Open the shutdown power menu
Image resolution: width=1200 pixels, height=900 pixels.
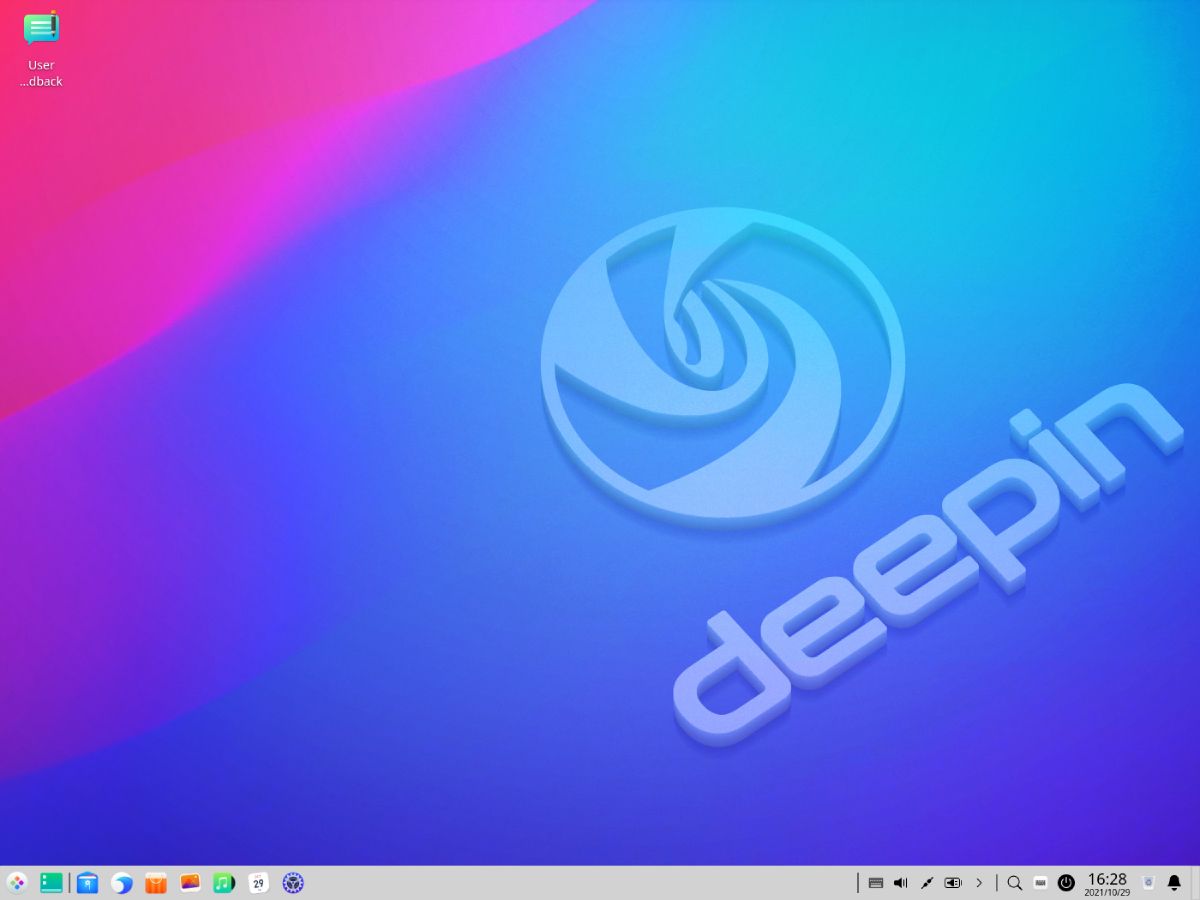coord(1066,883)
